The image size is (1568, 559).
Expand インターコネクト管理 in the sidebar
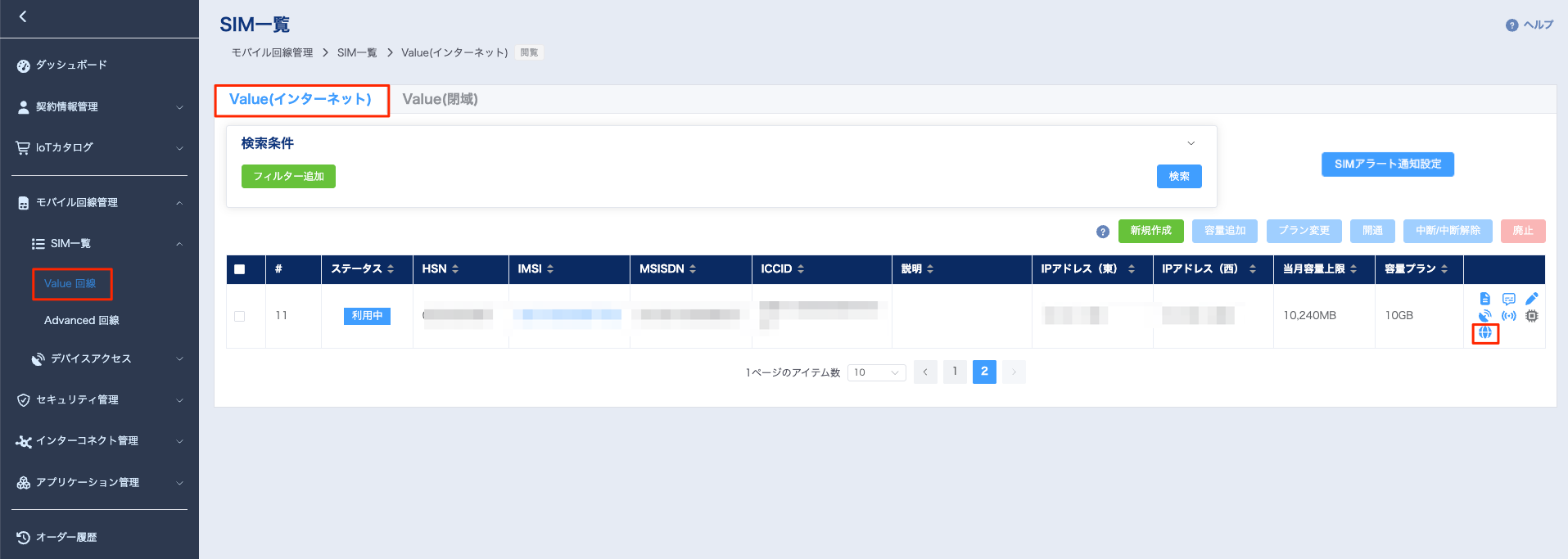99,440
